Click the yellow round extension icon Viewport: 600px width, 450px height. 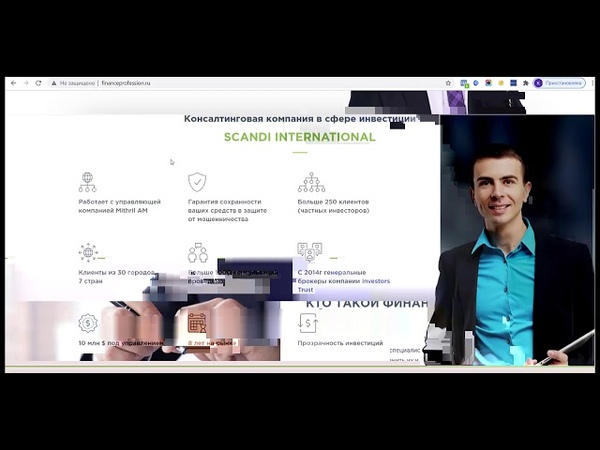[501, 83]
